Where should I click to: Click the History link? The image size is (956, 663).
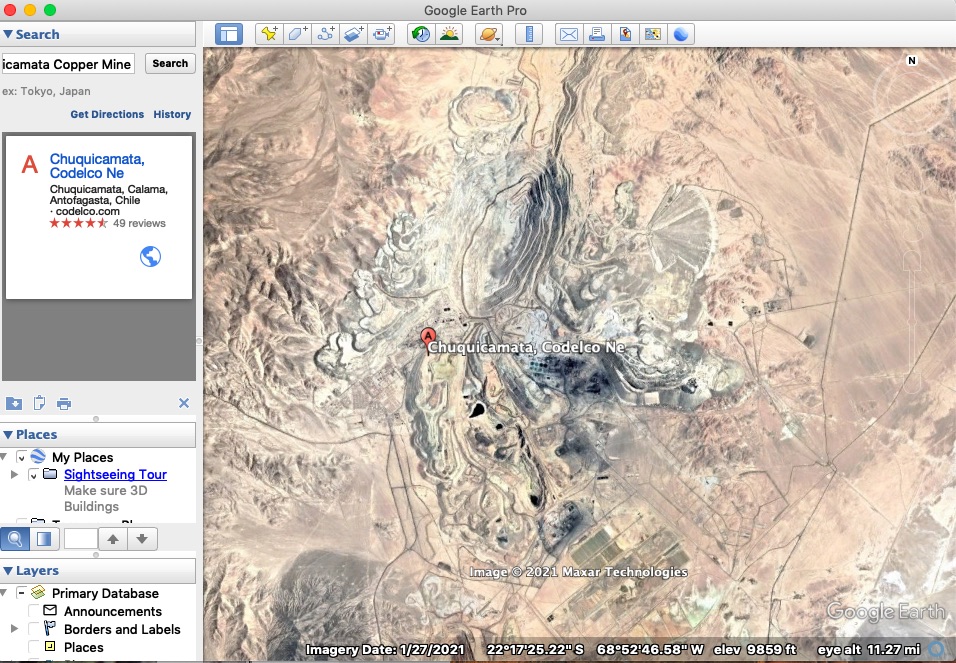point(172,114)
